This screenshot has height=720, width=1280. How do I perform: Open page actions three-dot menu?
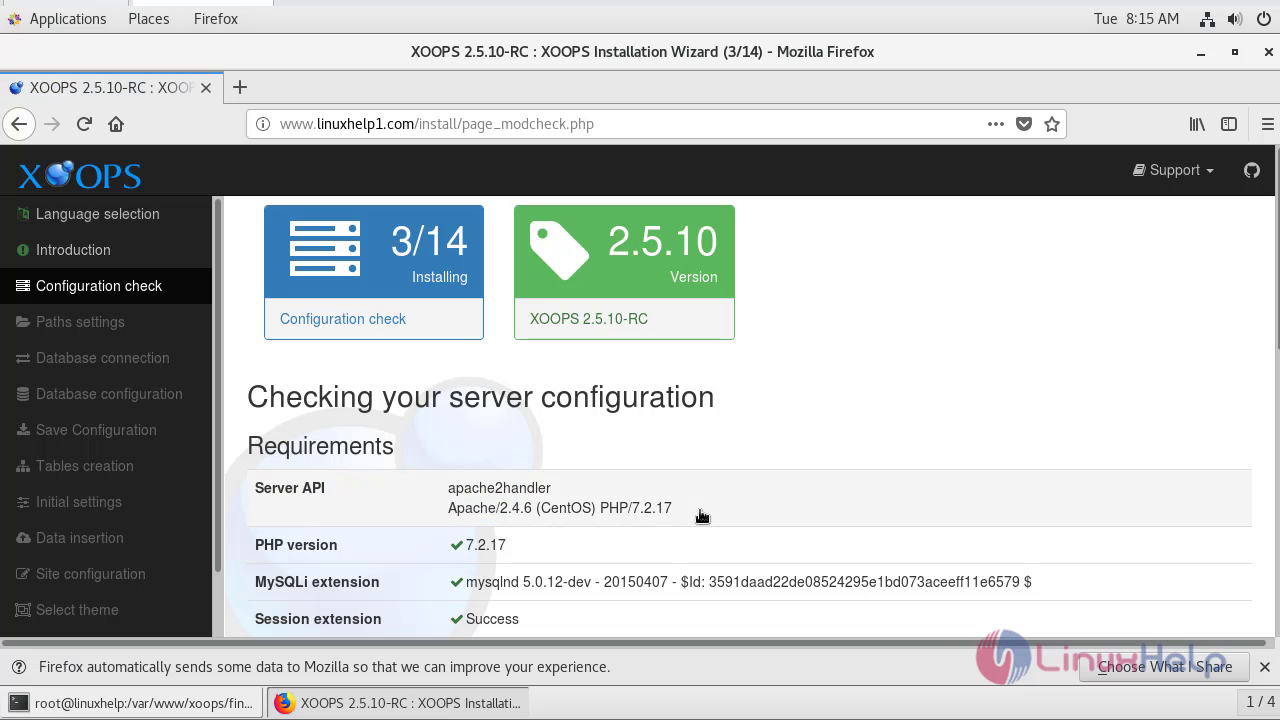[995, 124]
